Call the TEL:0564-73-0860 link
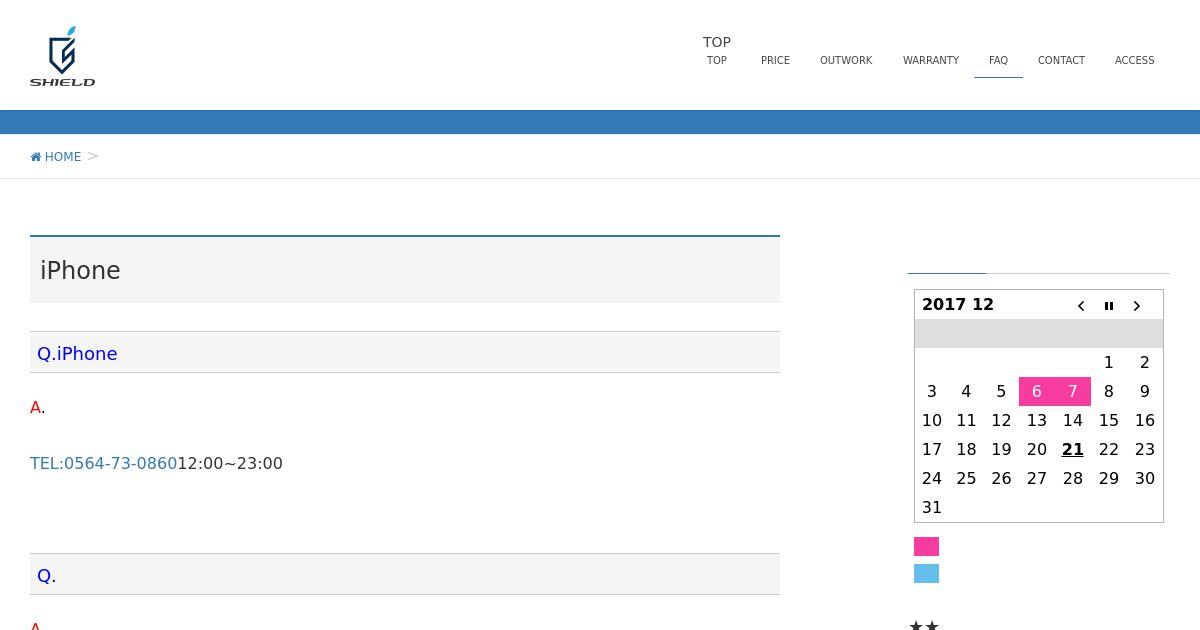 pyautogui.click(x=104, y=464)
